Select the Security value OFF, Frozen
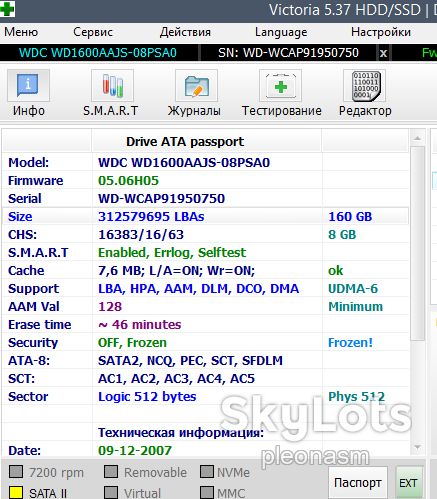 (132, 343)
